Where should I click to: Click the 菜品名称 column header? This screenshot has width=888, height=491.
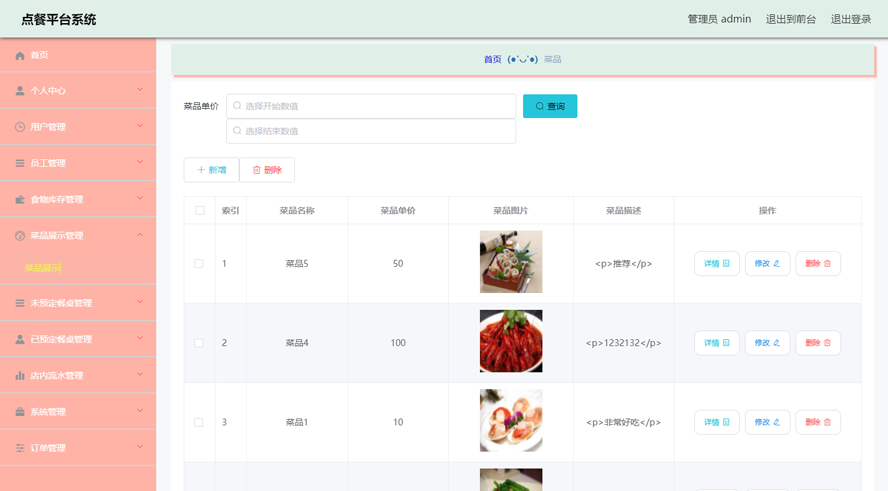point(297,211)
